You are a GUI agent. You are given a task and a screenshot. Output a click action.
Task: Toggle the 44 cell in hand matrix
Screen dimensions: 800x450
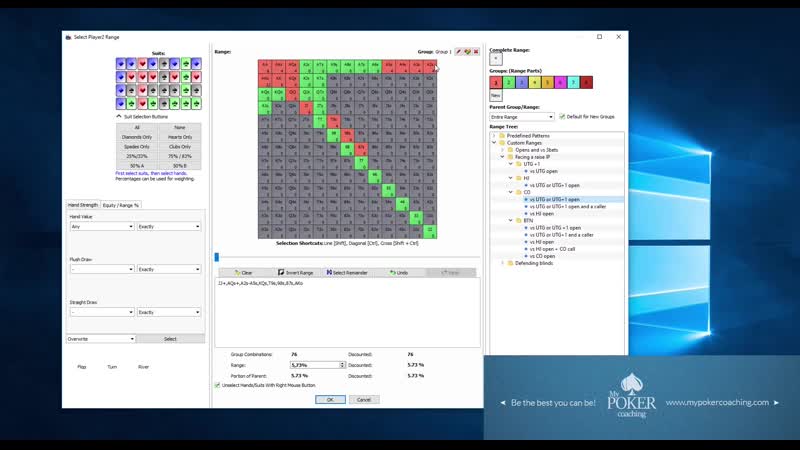[x=403, y=204]
